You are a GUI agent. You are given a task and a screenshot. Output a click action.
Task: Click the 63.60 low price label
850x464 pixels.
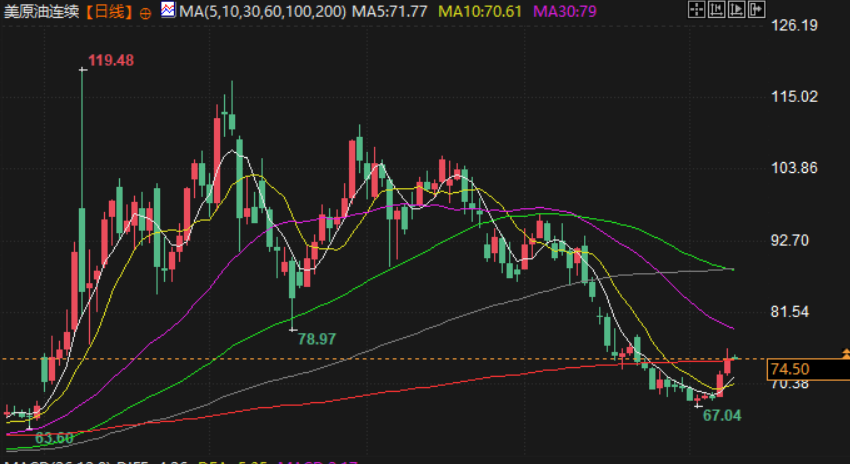(54, 438)
